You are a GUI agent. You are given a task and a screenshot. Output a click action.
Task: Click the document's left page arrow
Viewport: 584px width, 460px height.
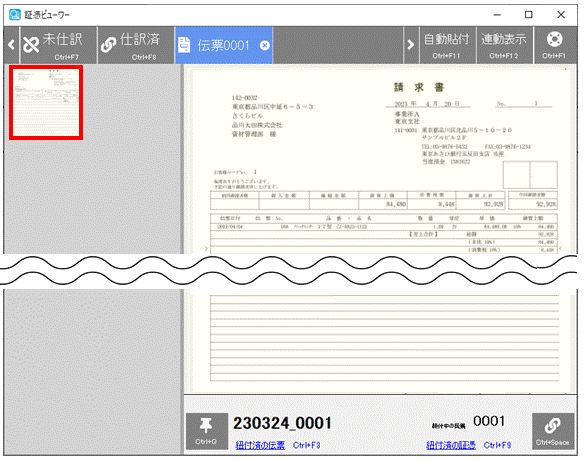(x=206, y=248)
